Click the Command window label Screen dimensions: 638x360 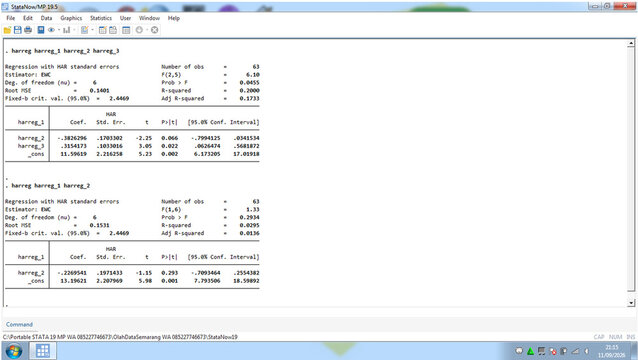[x=19, y=325]
